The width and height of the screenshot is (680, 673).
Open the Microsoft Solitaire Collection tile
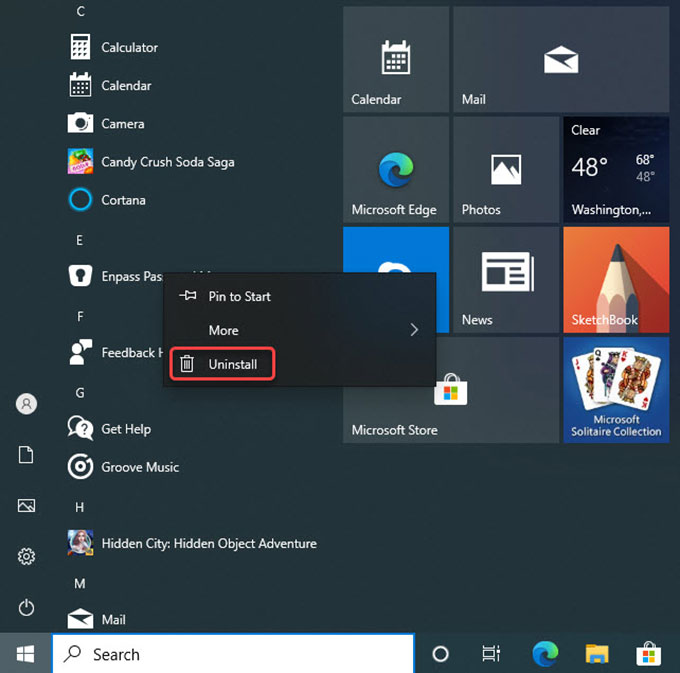(616, 390)
